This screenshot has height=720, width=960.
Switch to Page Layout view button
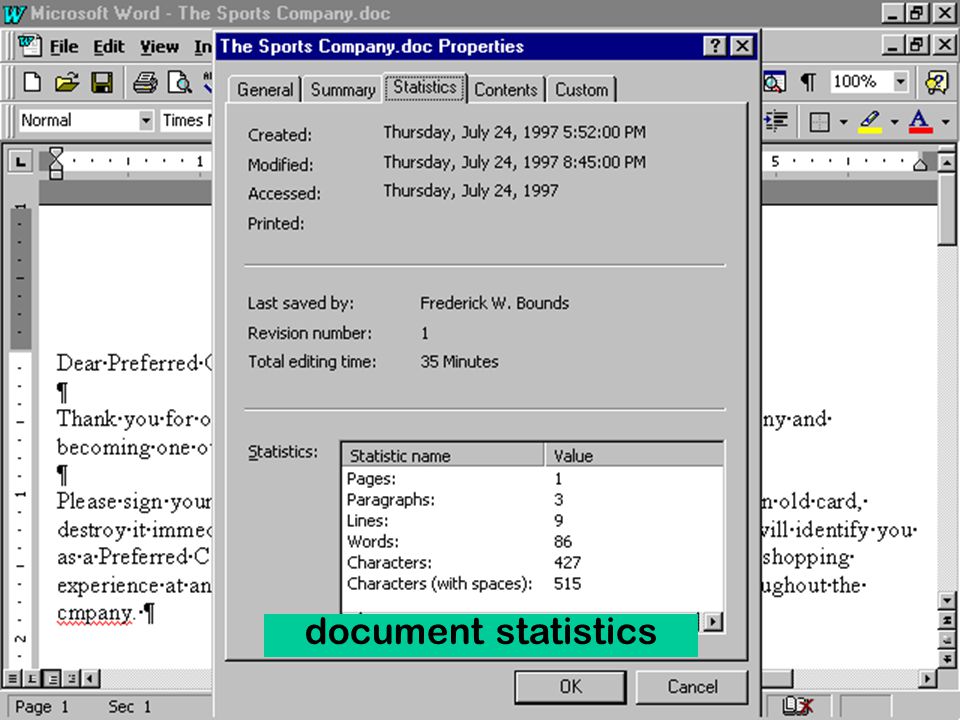53,678
